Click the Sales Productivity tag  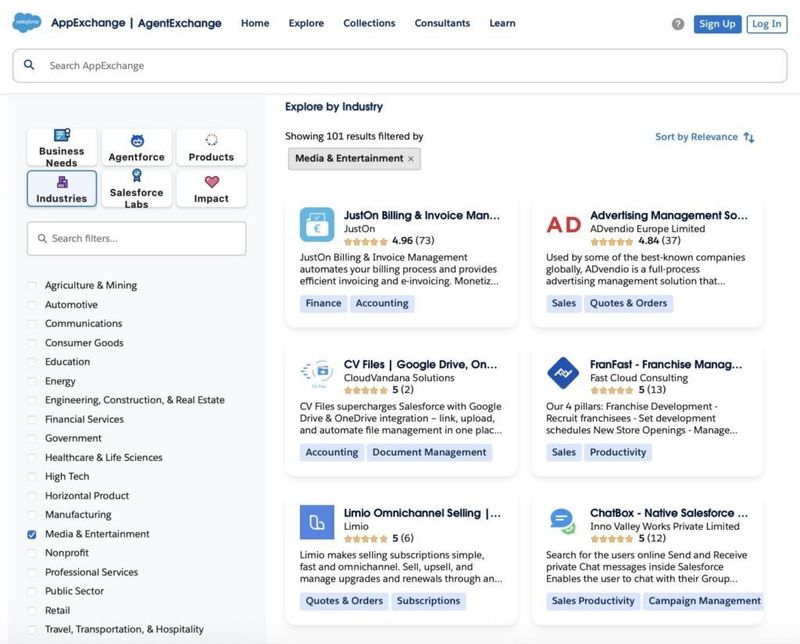tap(593, 601)
